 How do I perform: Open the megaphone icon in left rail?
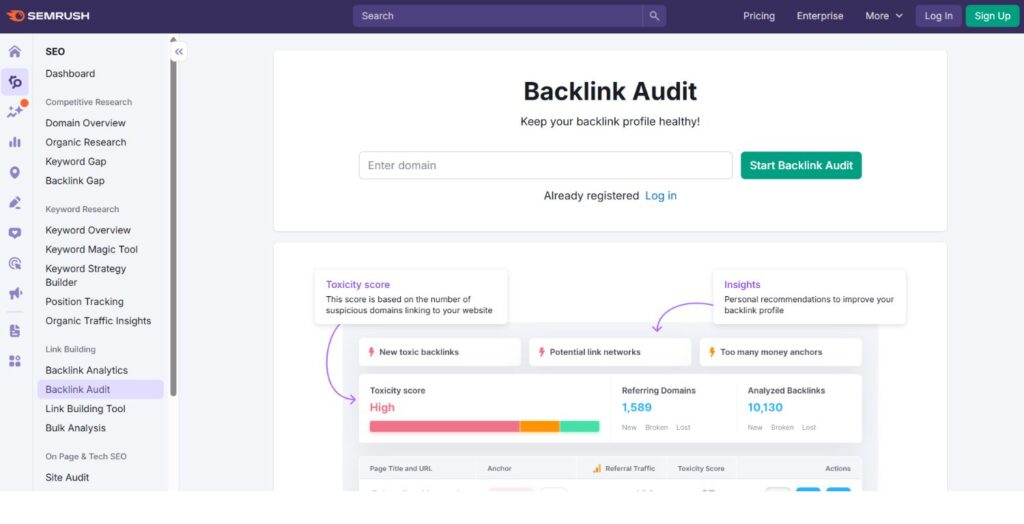[14, 293]
